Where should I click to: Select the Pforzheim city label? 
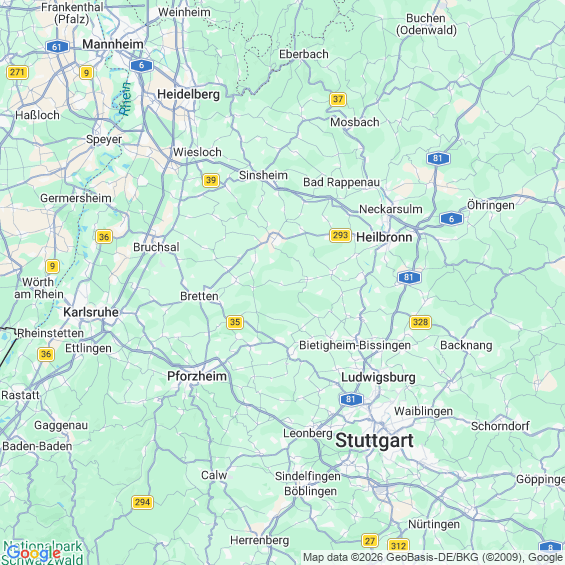tap(197, 376)
